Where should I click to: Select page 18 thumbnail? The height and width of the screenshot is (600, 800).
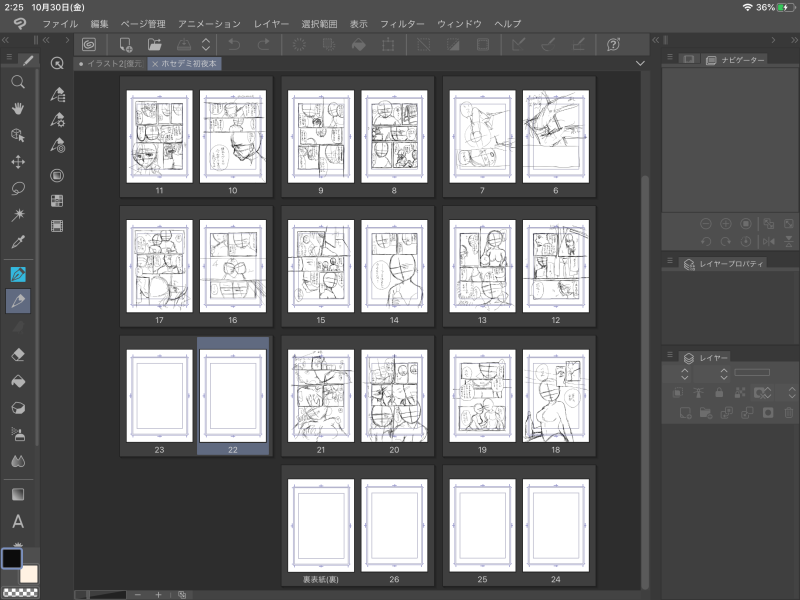[x=556, y=395]
